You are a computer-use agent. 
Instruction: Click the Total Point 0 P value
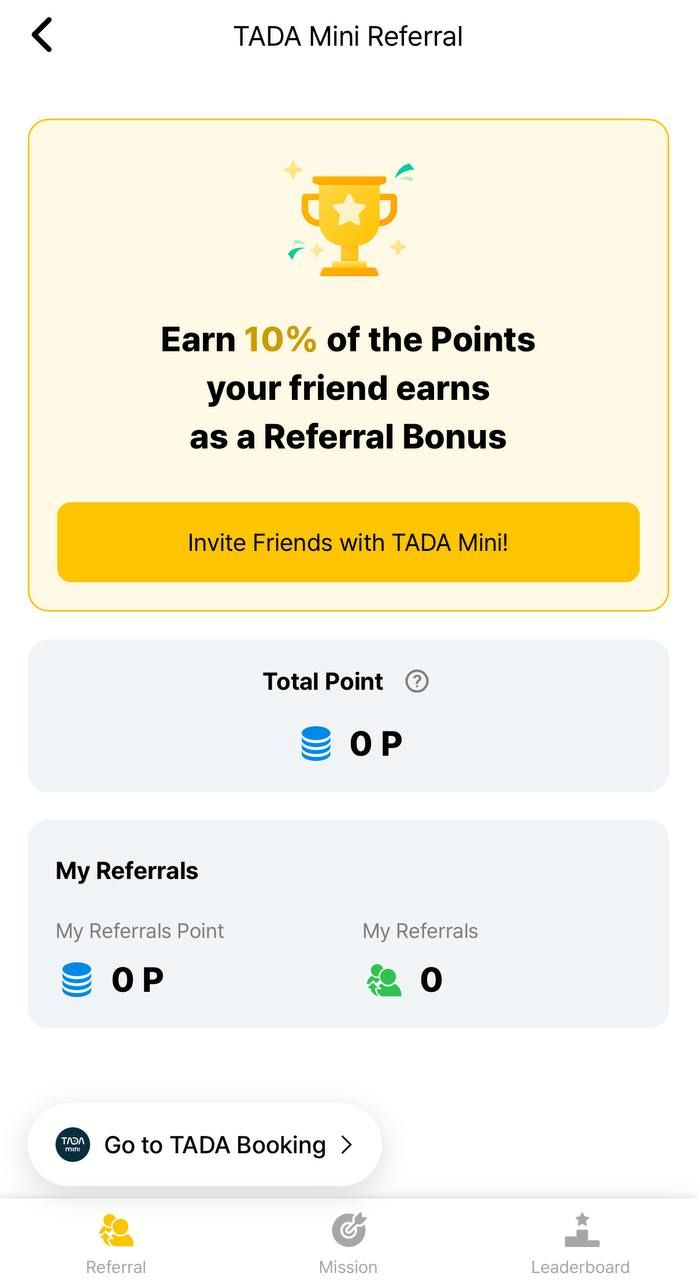[375, 744]
